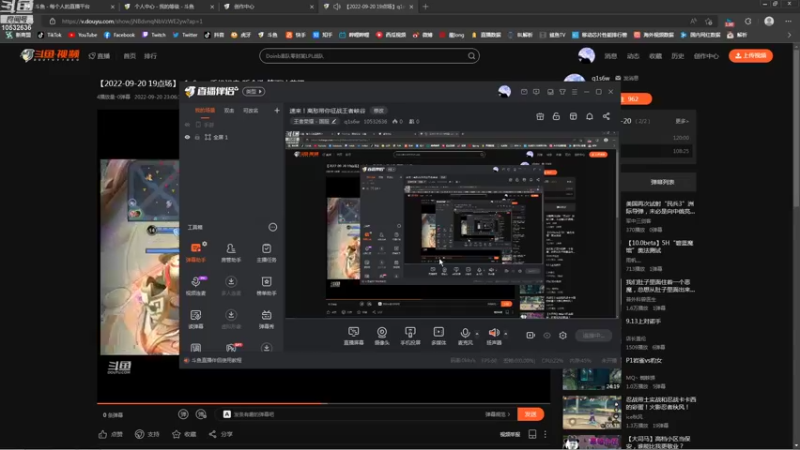Click the danmaku comment input field

tap(354, 414)
